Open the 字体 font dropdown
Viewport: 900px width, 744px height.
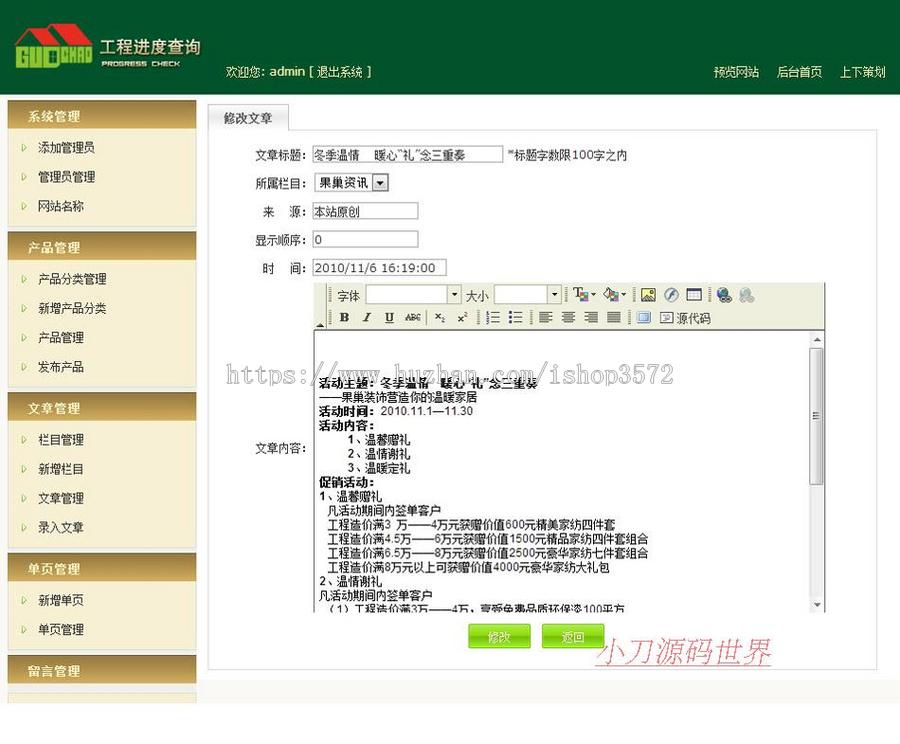pos(454,294)
